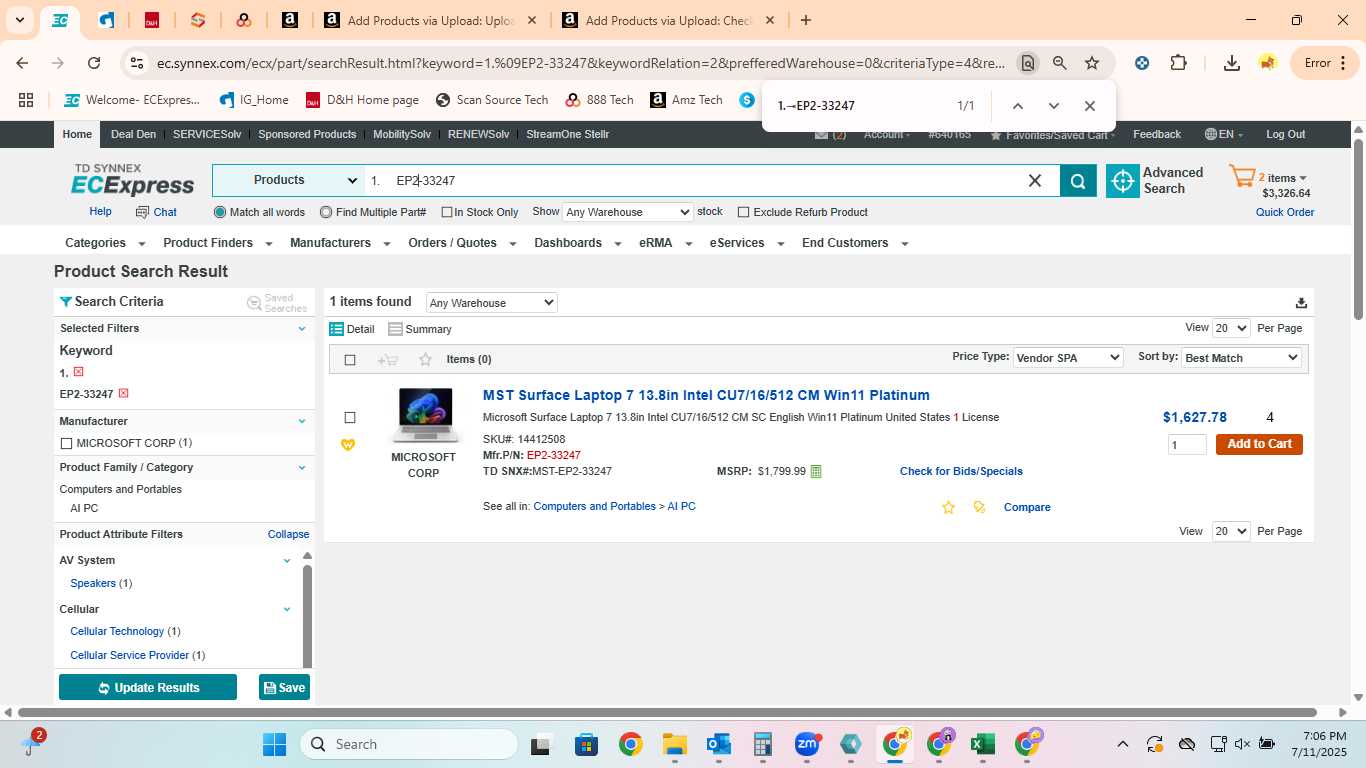Click the add-selected-to-cart icon in Items bar
The image size is (1366, 768).
(388, 360)
